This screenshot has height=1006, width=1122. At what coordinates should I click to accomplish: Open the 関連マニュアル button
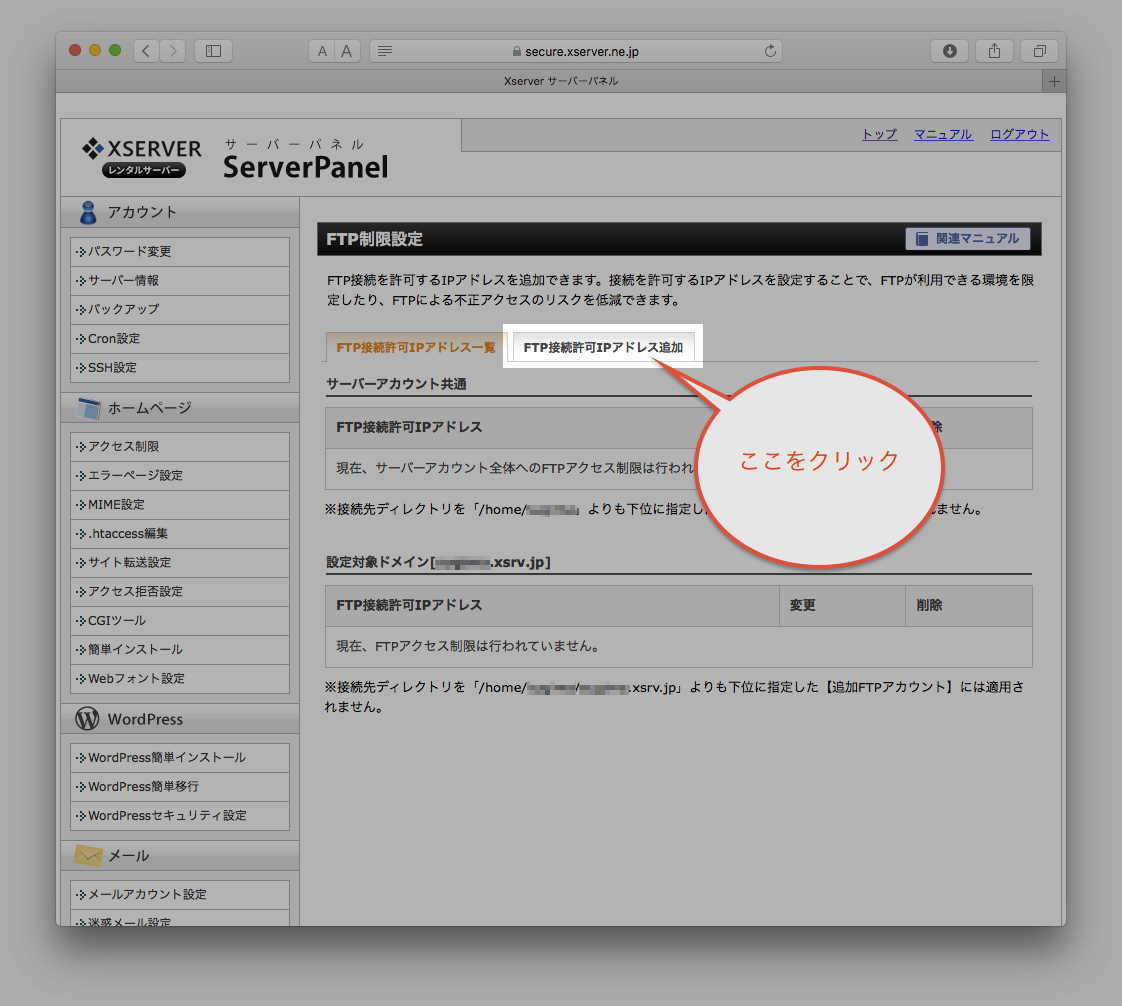[x=967, y=239]
